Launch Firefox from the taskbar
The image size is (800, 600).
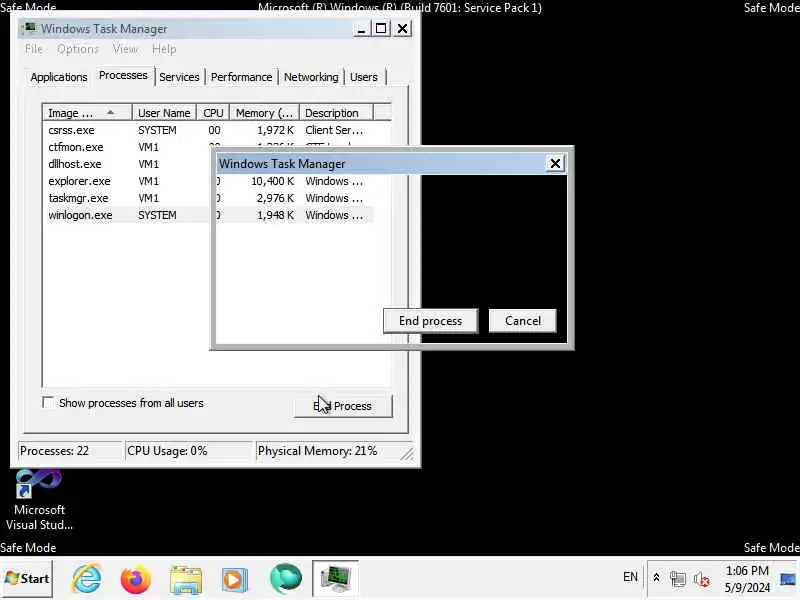tap(136, 580)
